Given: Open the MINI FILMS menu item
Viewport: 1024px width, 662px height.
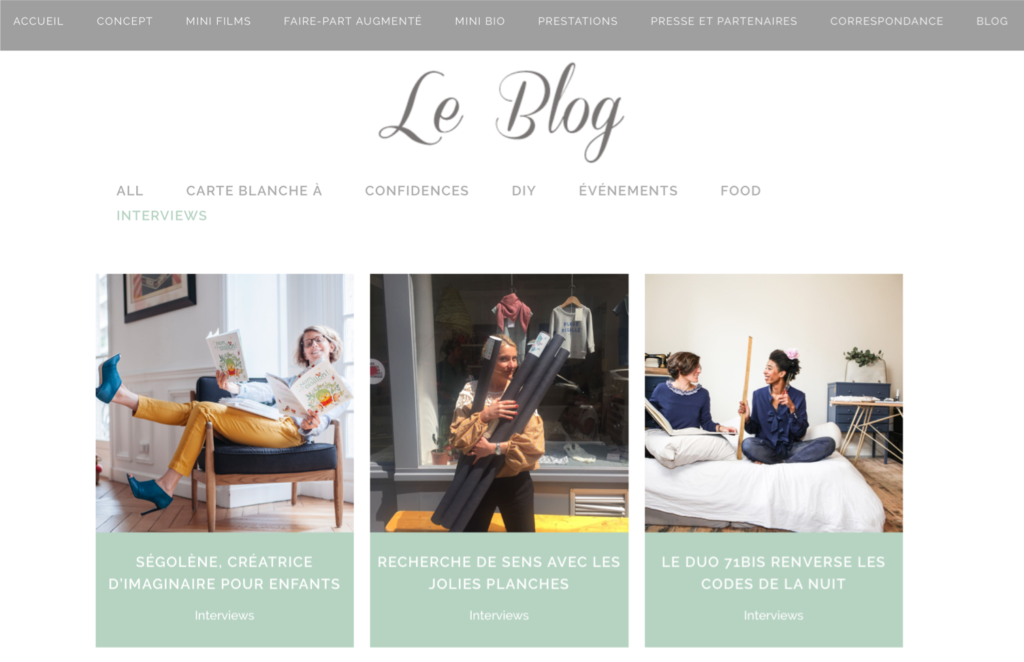Looking at the screenshot, I should [x=218, y=21].
